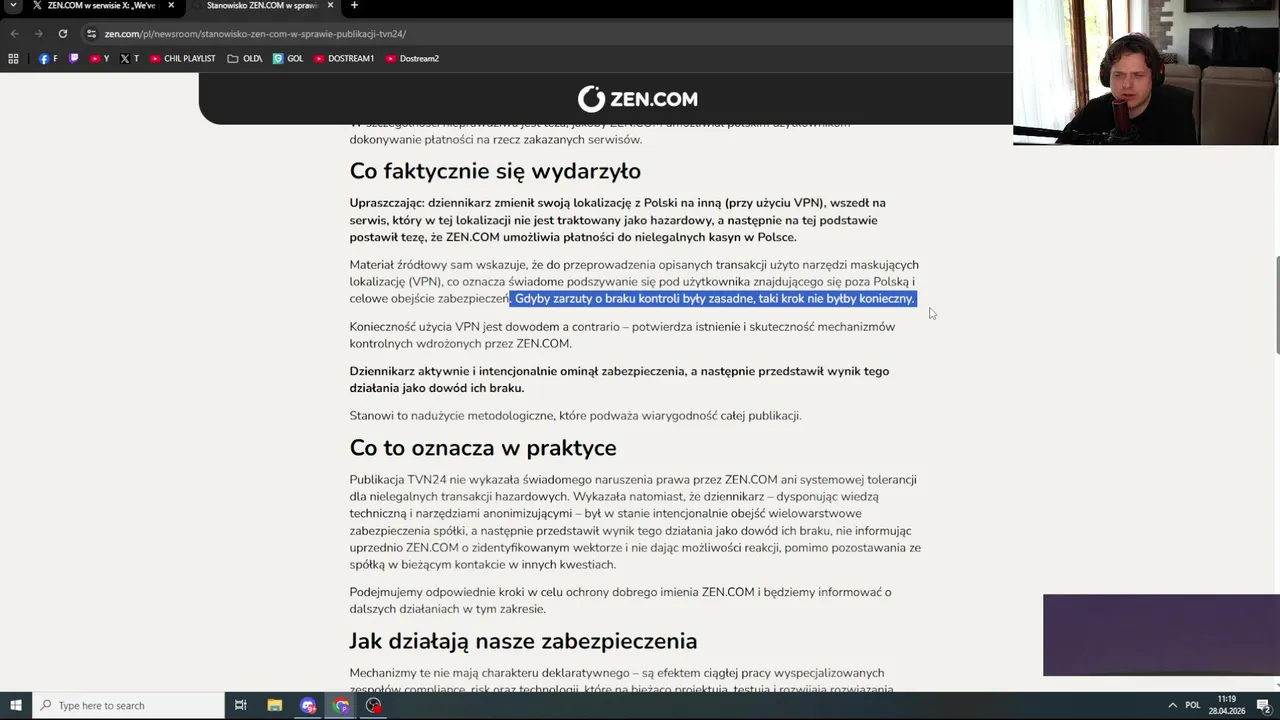This screenshot has width=1280, height=720.
Task: Open the apps grid in bookmarks bar
Action: pos(13,59)
